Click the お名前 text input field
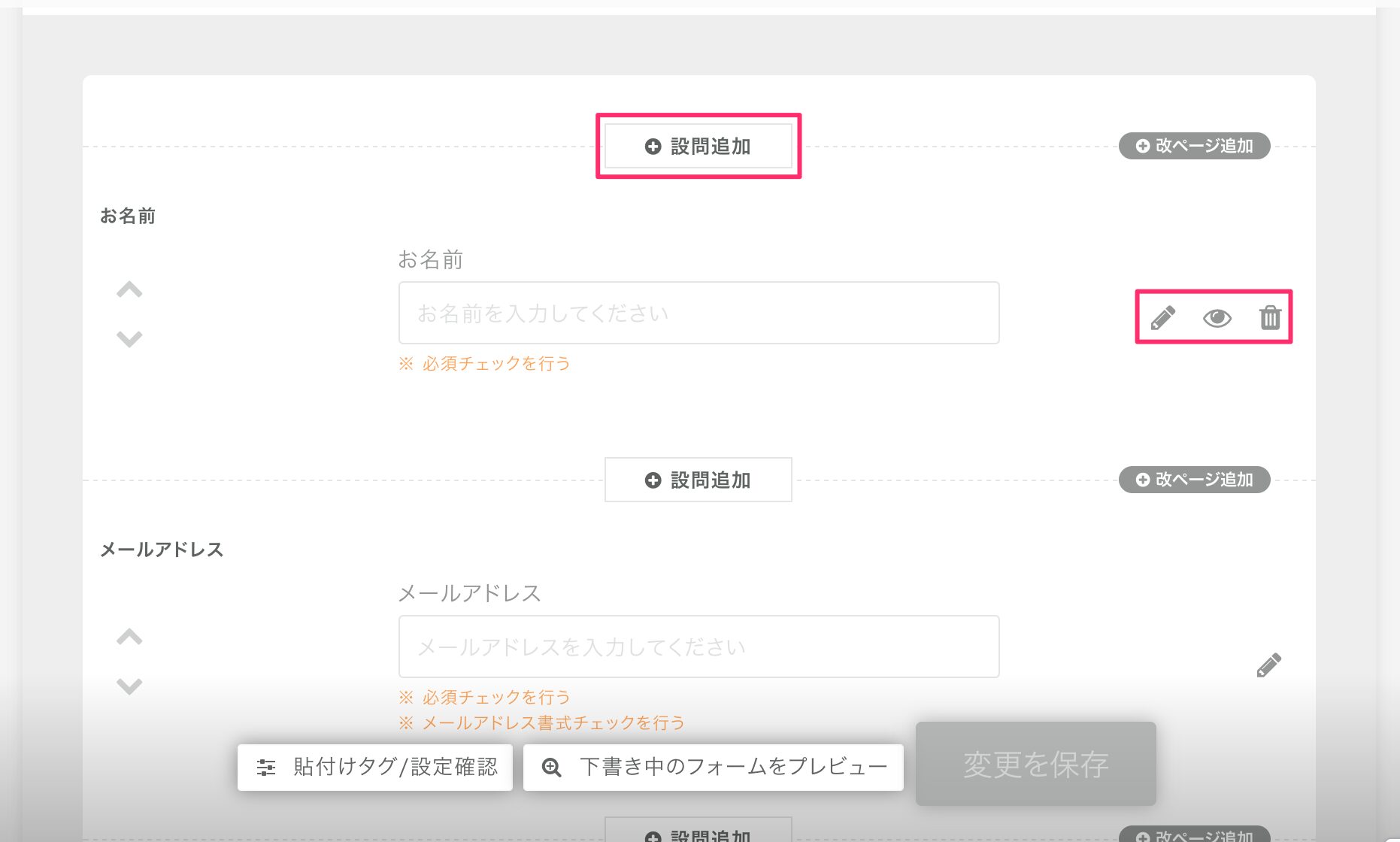This screenshot has width=1400, height=842. [698, 313]
